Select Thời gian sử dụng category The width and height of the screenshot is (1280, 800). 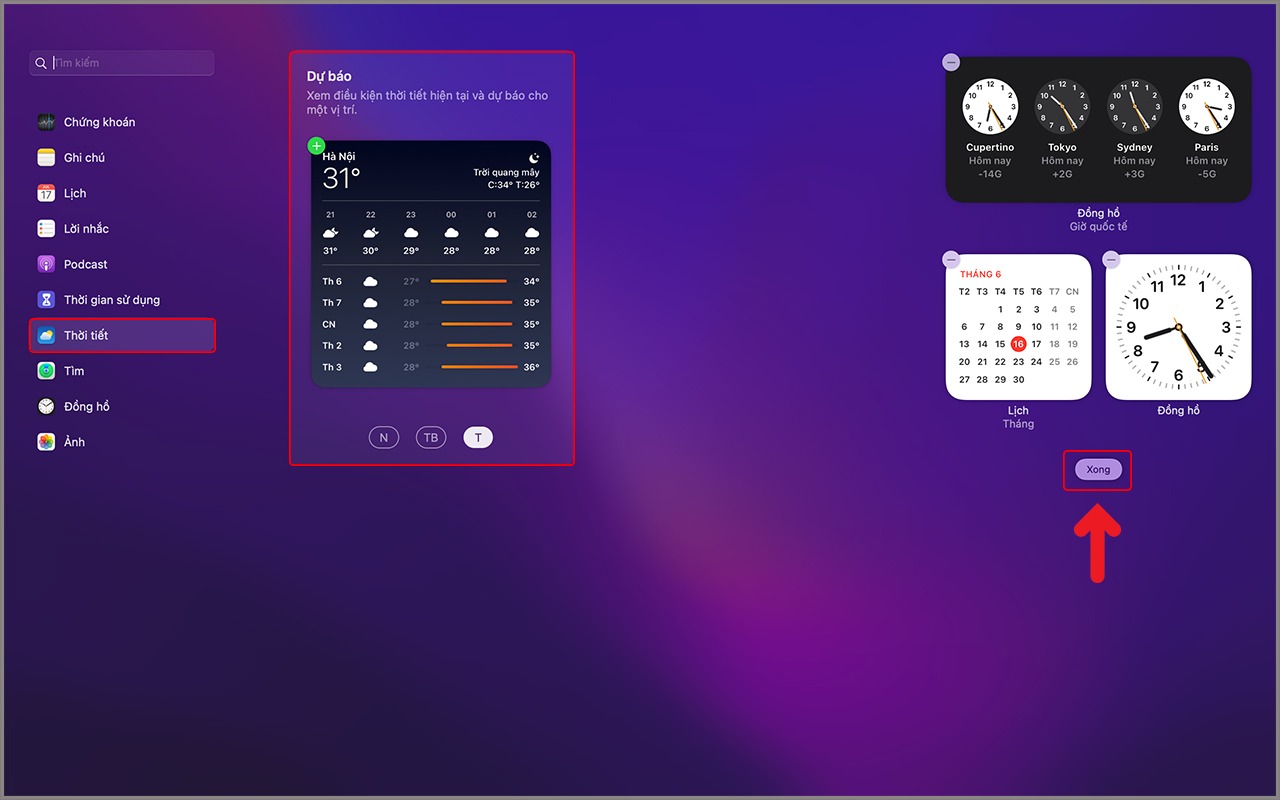point(123,300)
